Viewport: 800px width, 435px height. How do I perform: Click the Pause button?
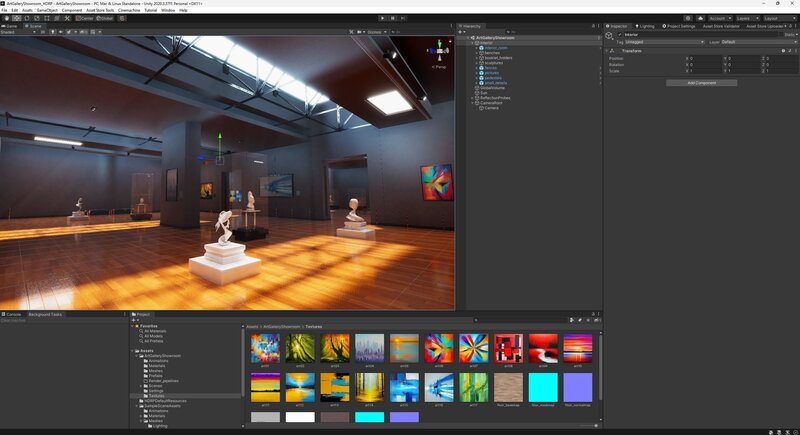pos(390,18)
